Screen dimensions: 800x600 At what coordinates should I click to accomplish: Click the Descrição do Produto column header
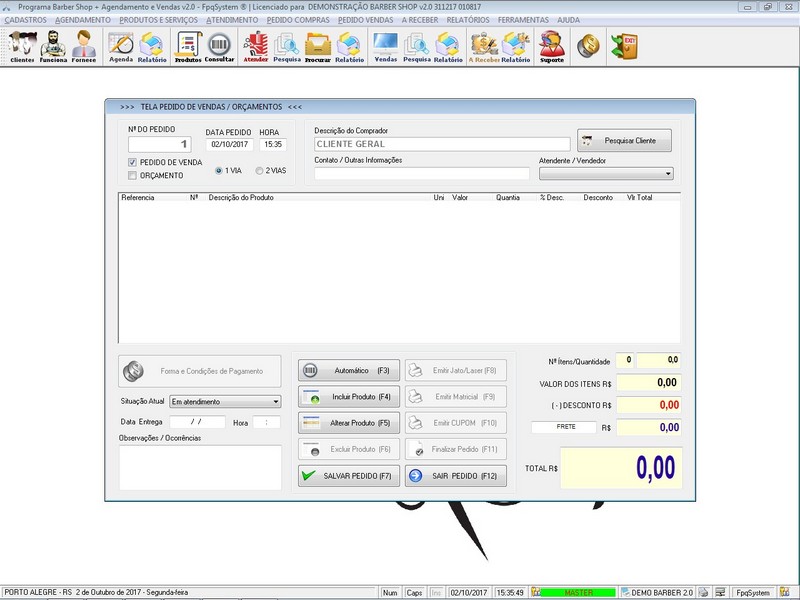241,197
